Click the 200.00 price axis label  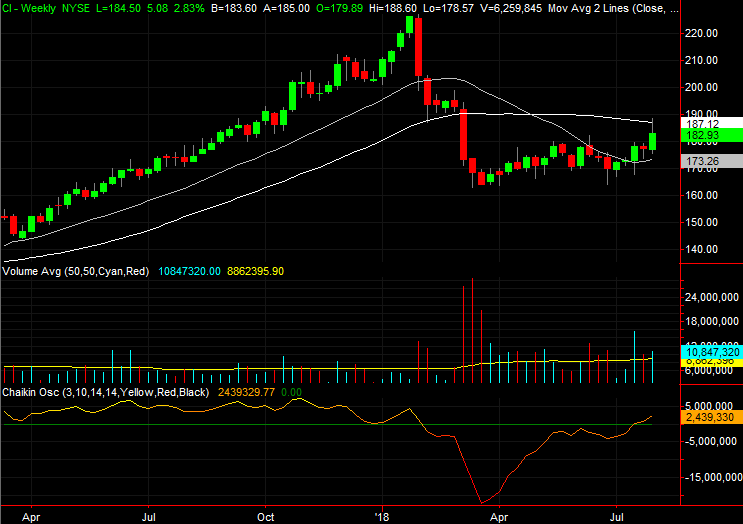tap(701, 87)
